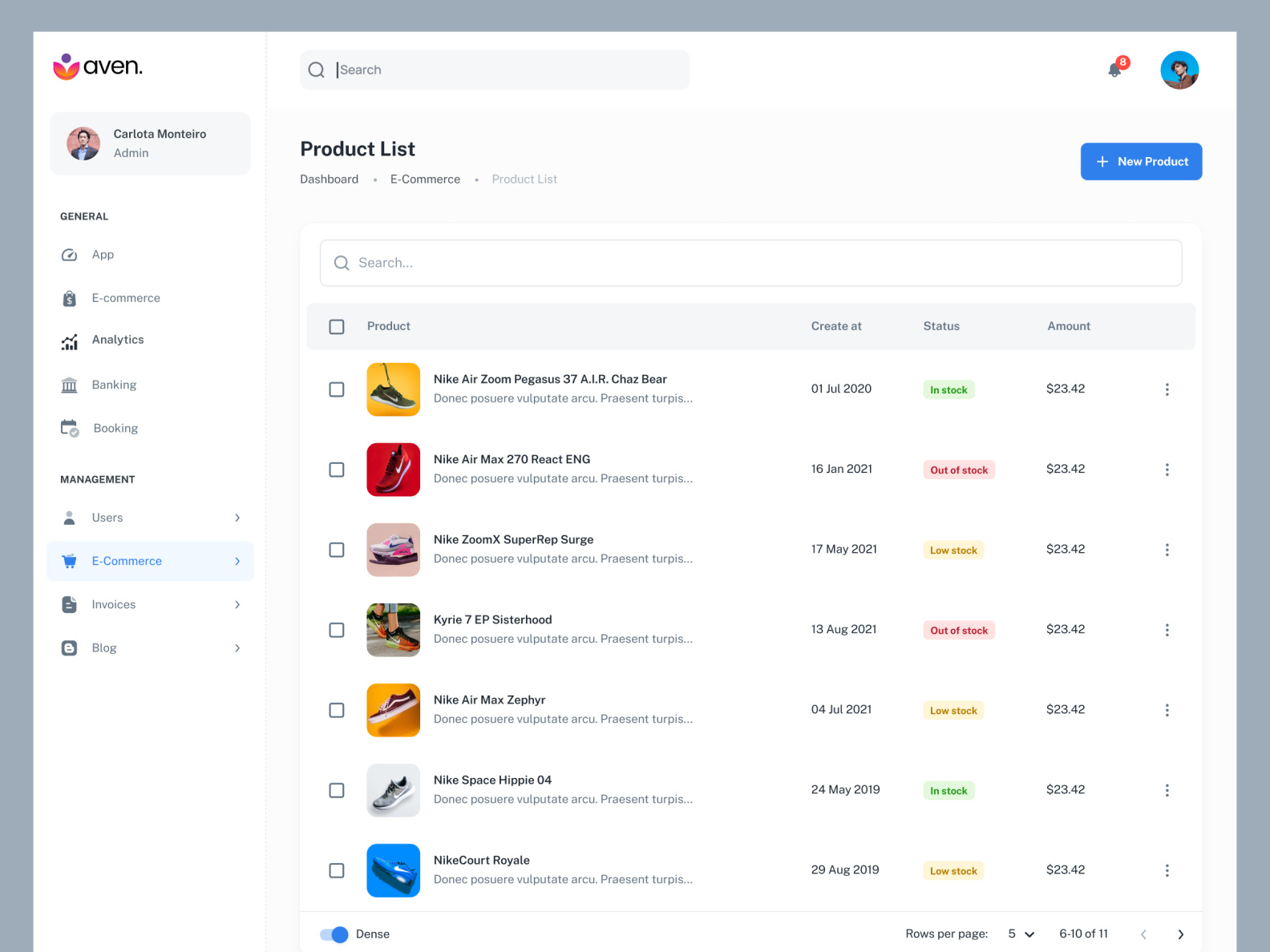
Task: Click Booking calendar icon
Action: tap(70, 428)
